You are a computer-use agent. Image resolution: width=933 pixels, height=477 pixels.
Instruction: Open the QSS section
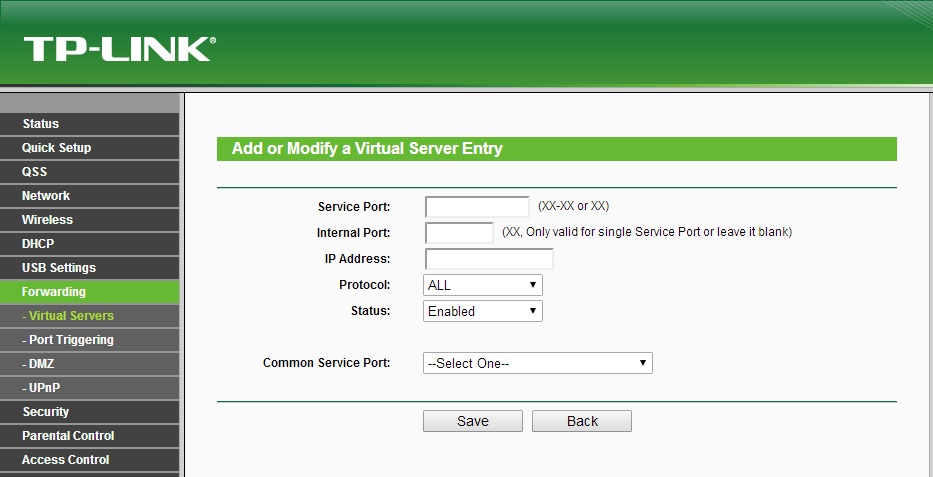35,172
